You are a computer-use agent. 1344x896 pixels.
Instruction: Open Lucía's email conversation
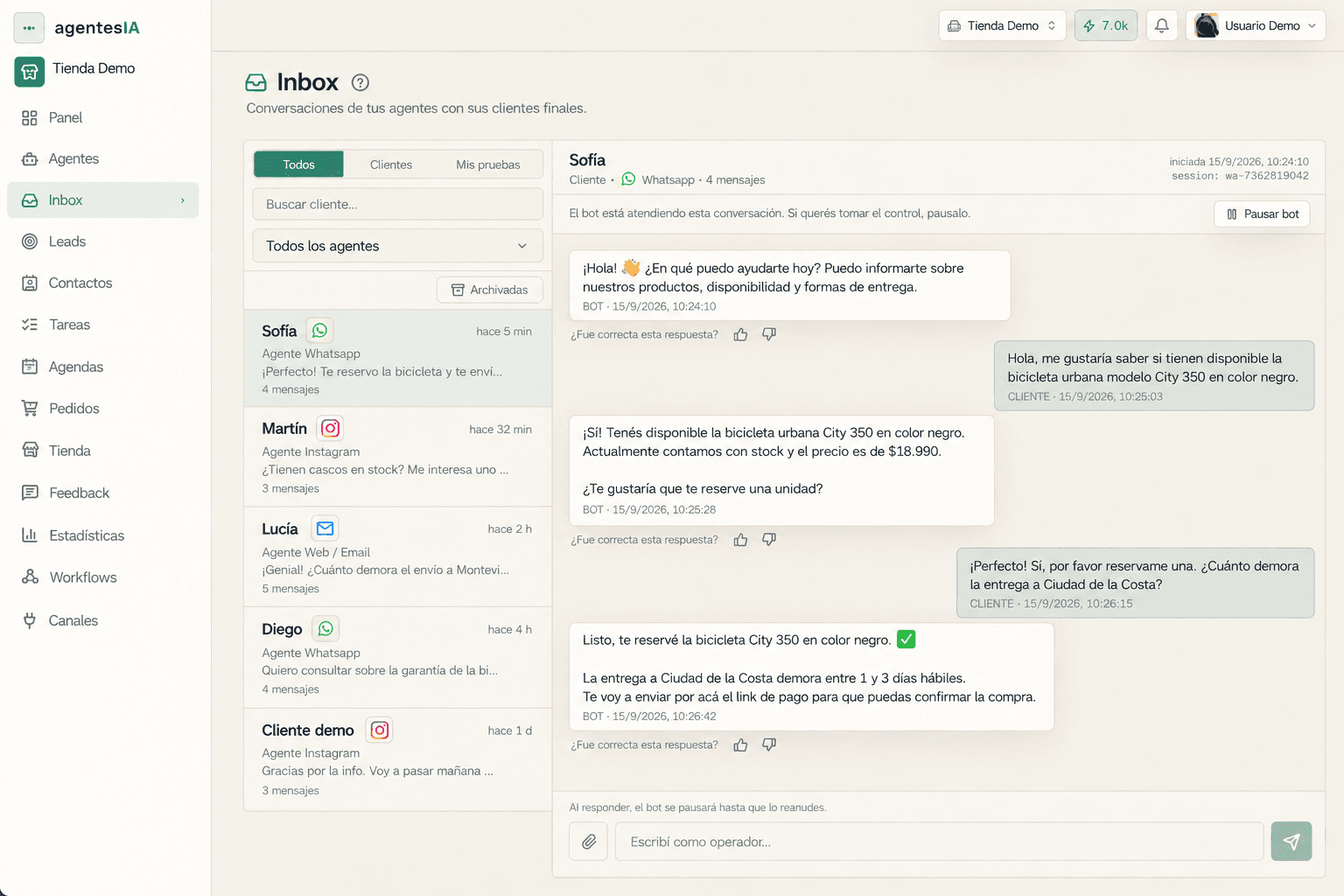coord(398,557)
